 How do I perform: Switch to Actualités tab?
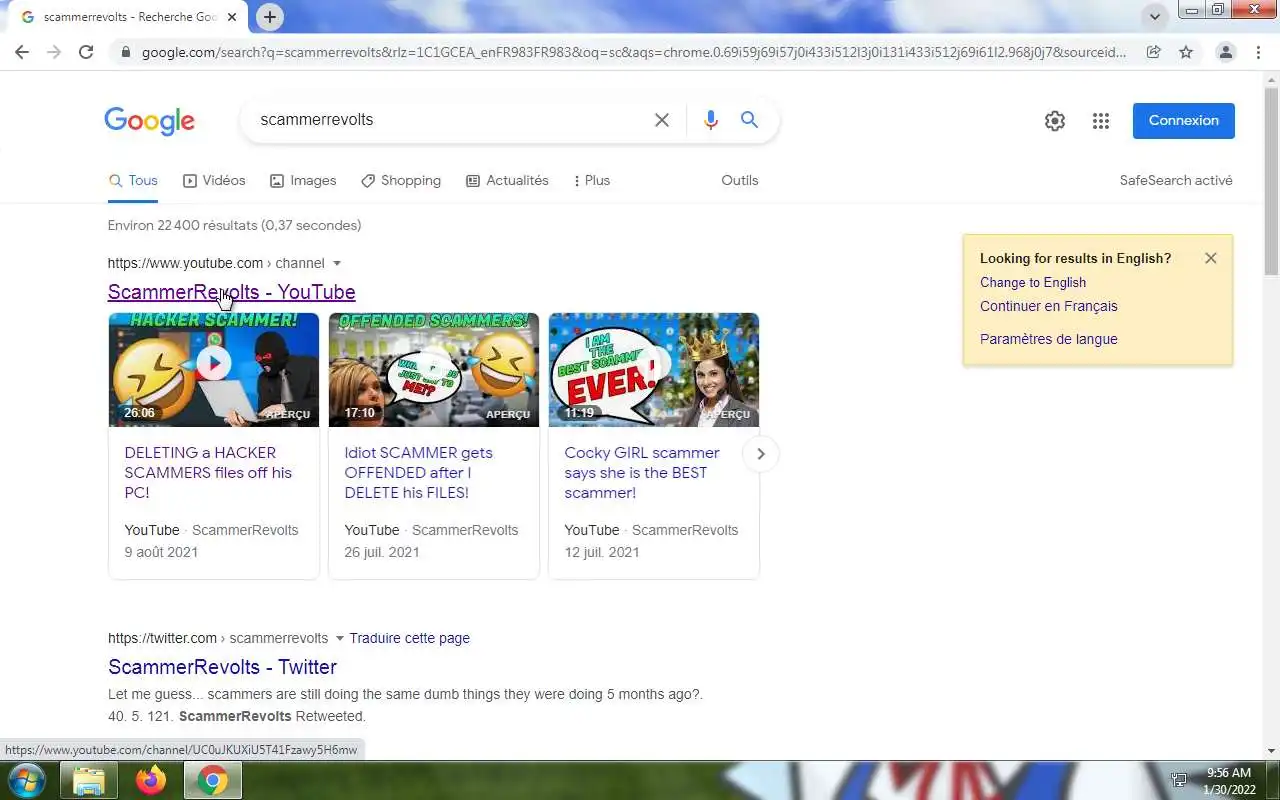tap(507, 181)
